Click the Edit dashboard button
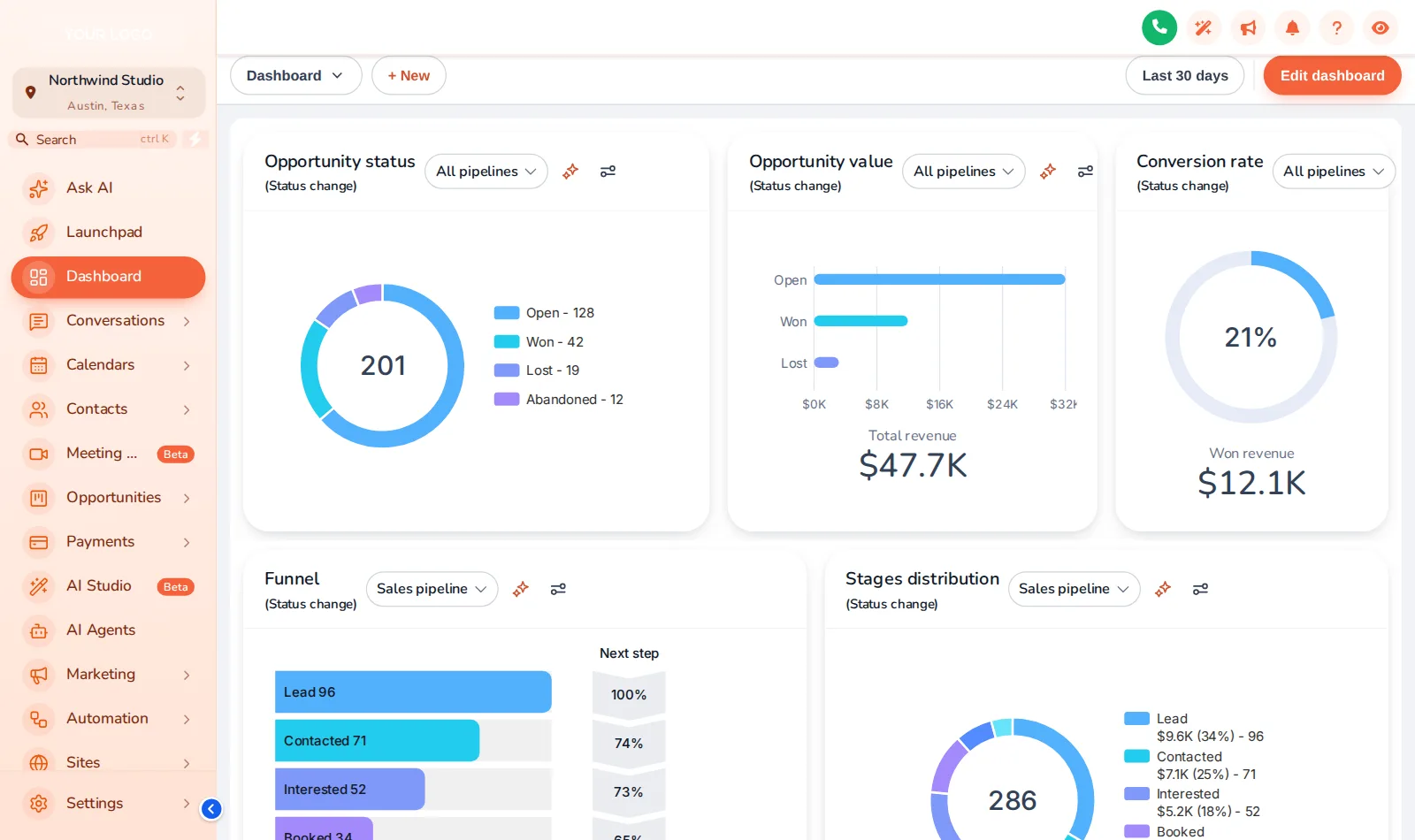The image size is (1415, 840). pos(1332,75)
